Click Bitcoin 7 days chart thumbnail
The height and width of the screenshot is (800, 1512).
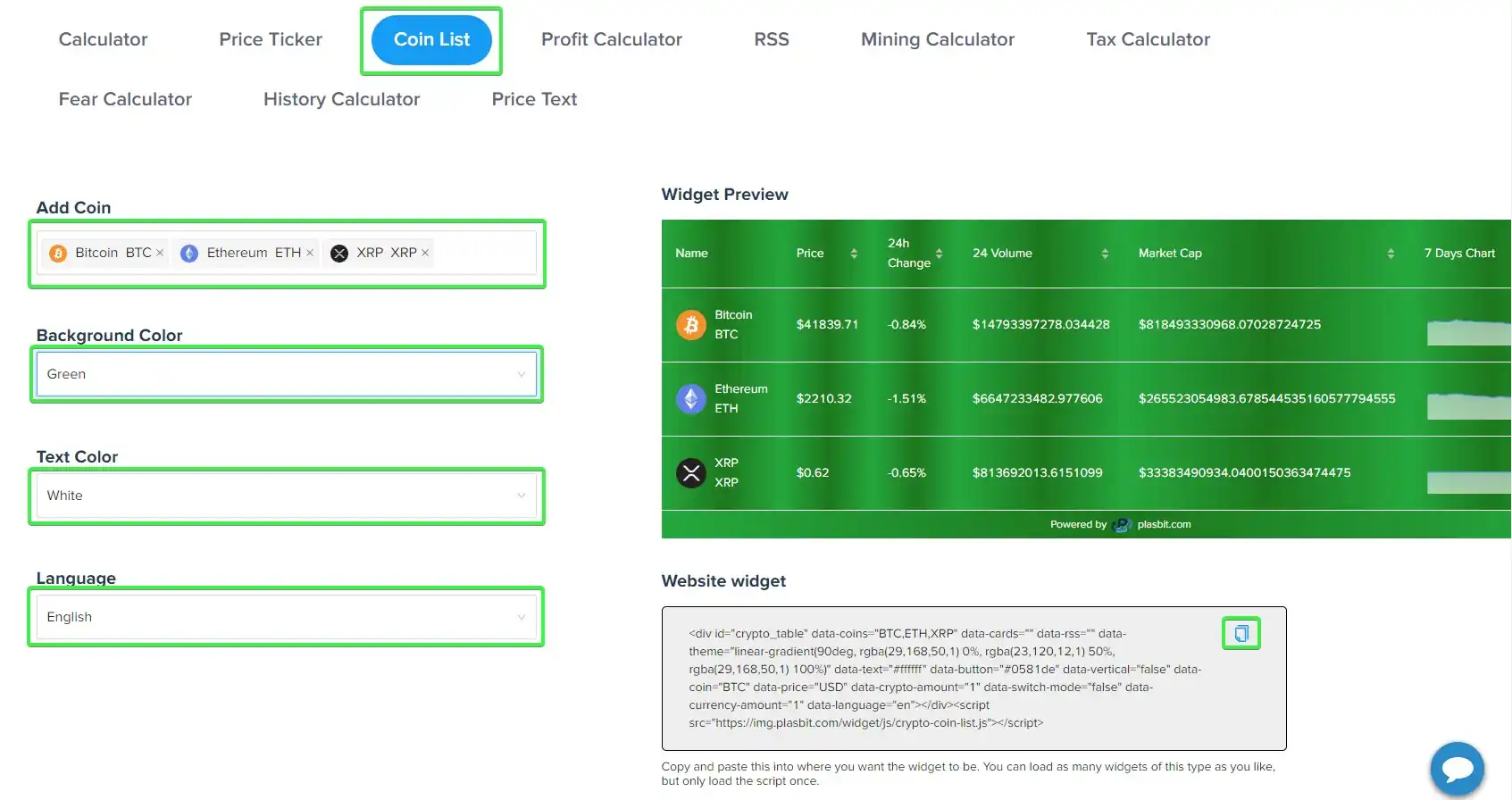[1468, 332]
